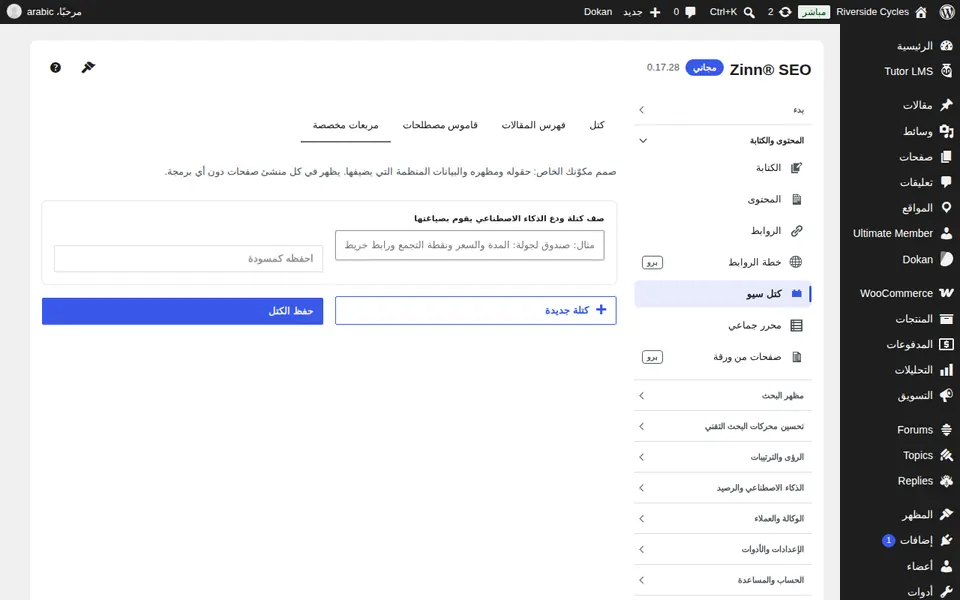Expand the الوكالة والعملاء section
The height and width of the screenshot is (600, 960).
coord(723,518)
